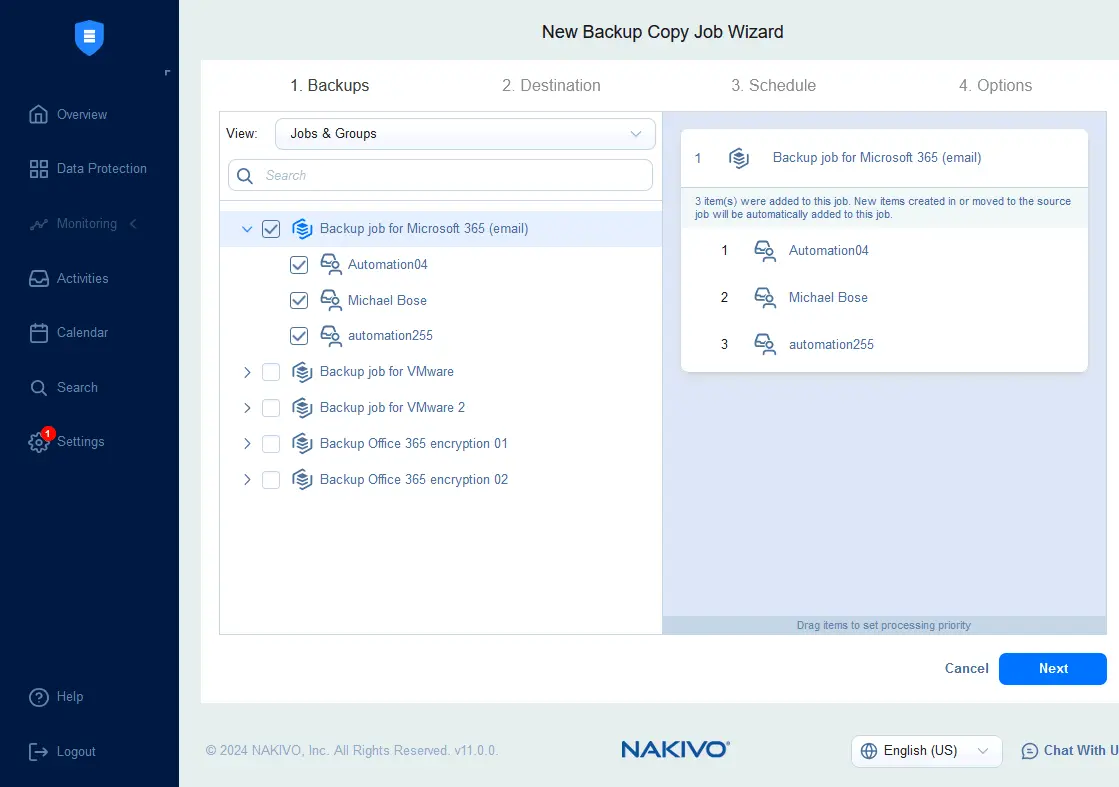1119x787 pixels.
Task: Open the Overview home icon
Action: click(x=39, y=114)
